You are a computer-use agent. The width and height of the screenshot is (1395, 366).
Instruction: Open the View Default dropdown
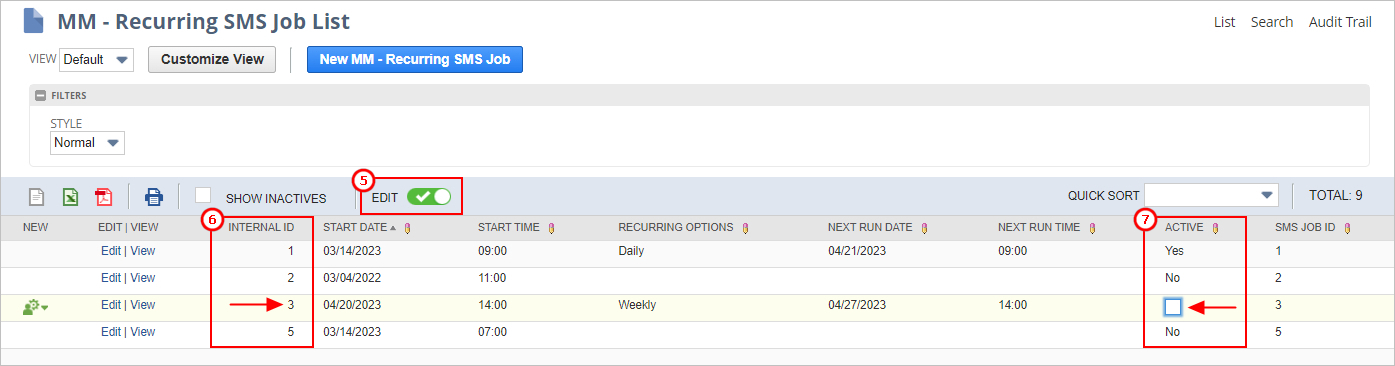97,60
